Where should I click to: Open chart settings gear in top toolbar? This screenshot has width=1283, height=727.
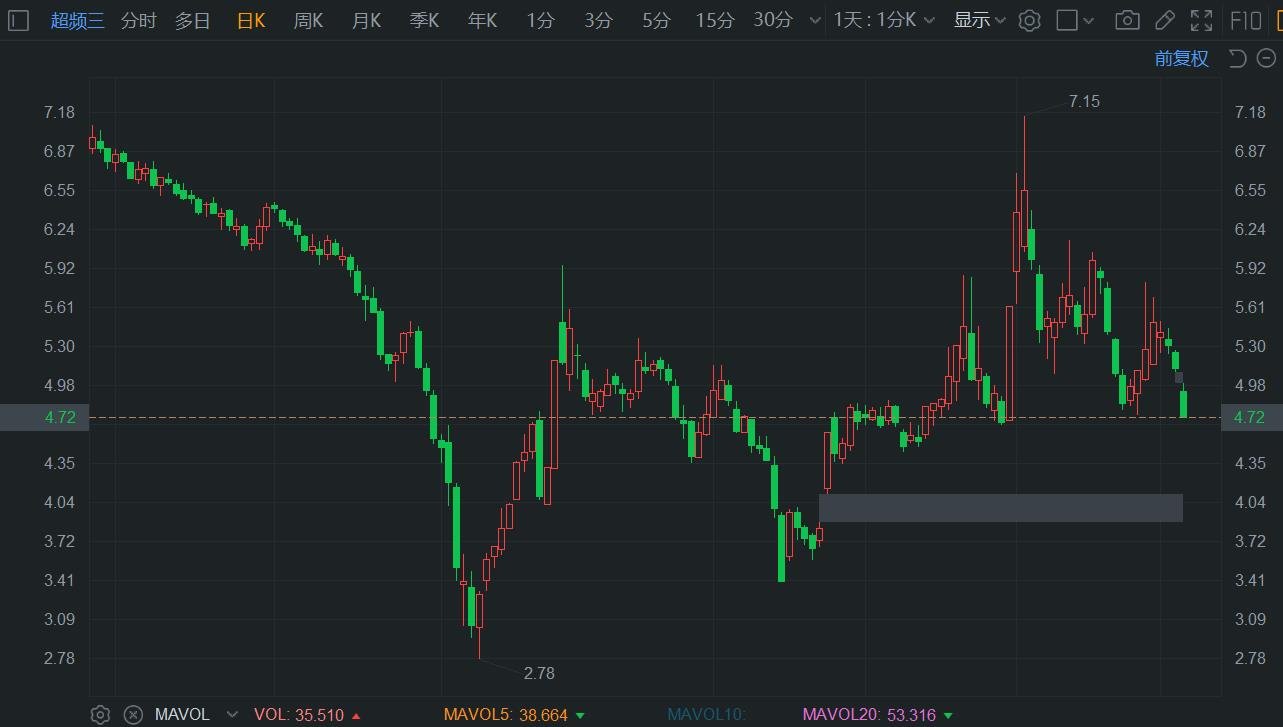point(1030,20)
